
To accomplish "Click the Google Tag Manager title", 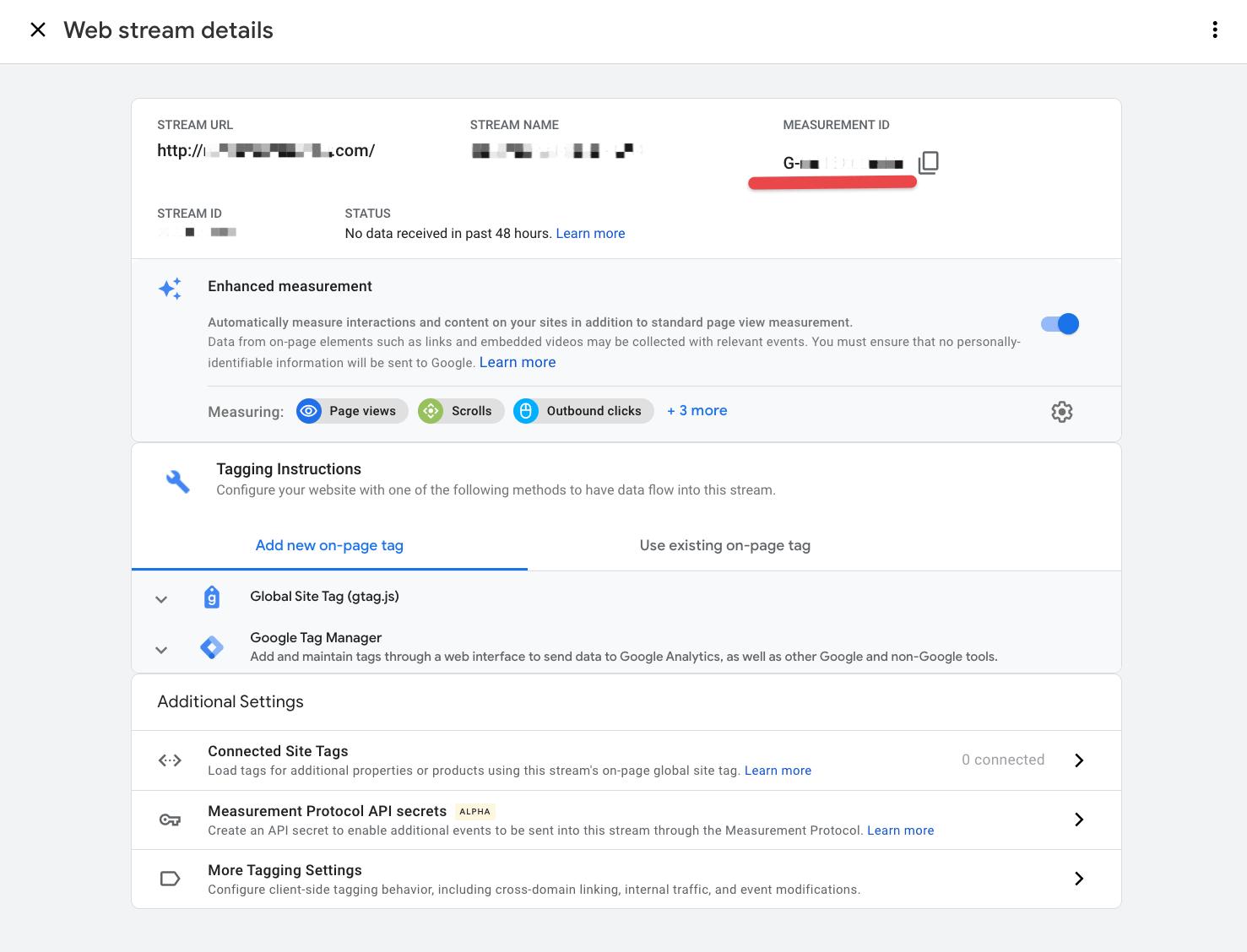I will pos(316,637).
